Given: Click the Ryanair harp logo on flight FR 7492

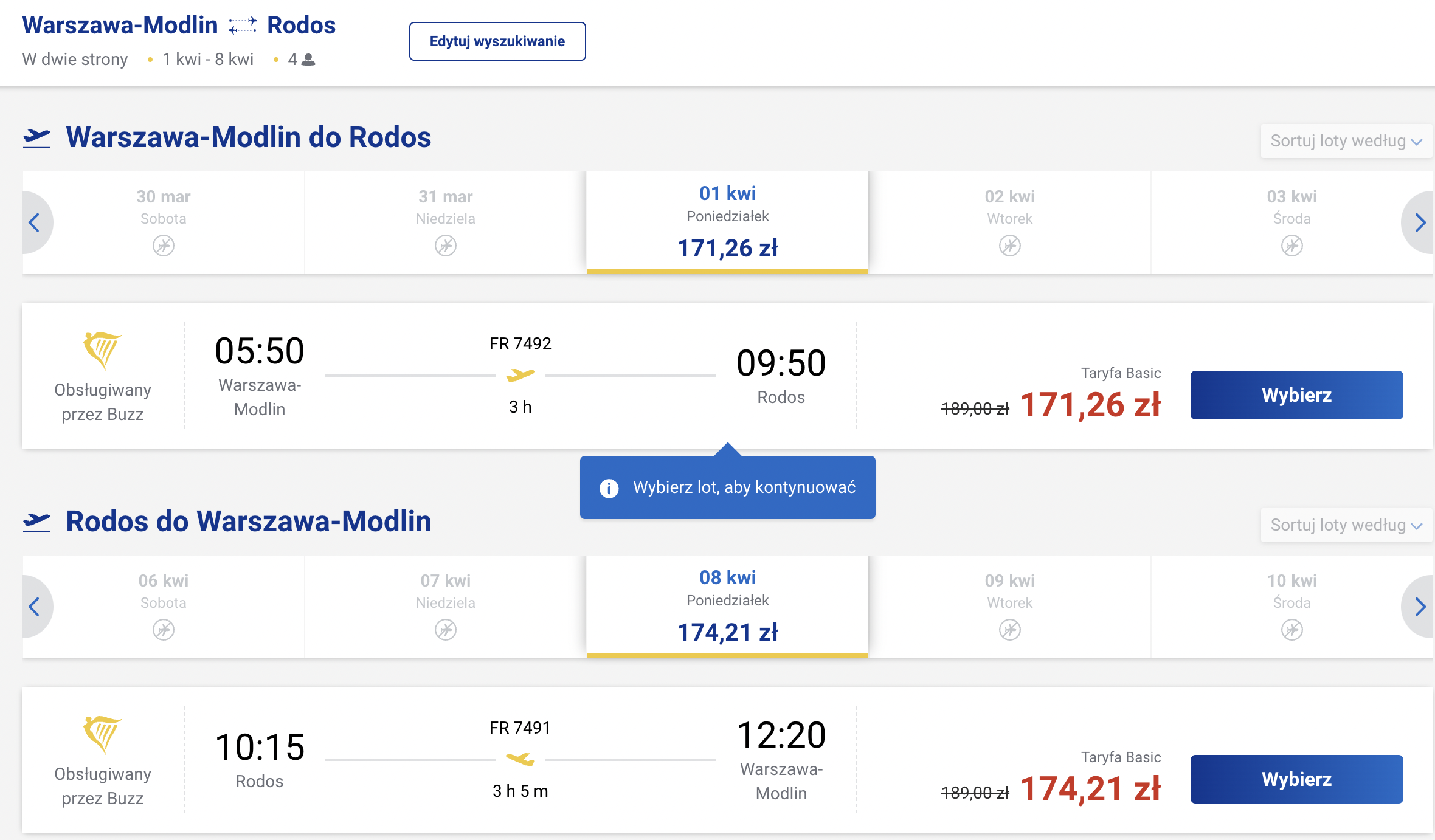Looking at the screenshot, I should tap(102, 350).
